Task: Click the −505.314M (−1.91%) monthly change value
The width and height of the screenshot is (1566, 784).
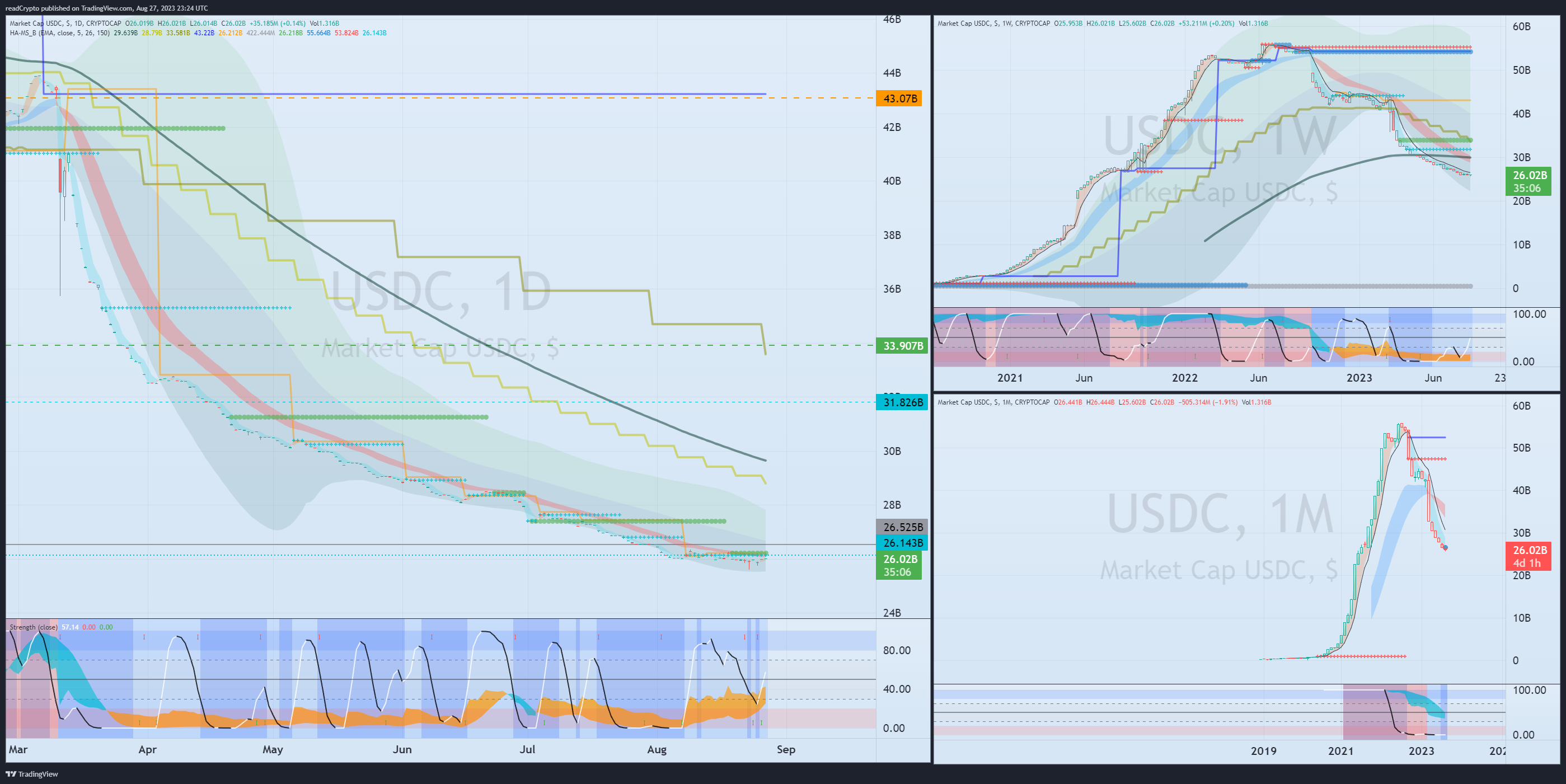Action: 1208,402
